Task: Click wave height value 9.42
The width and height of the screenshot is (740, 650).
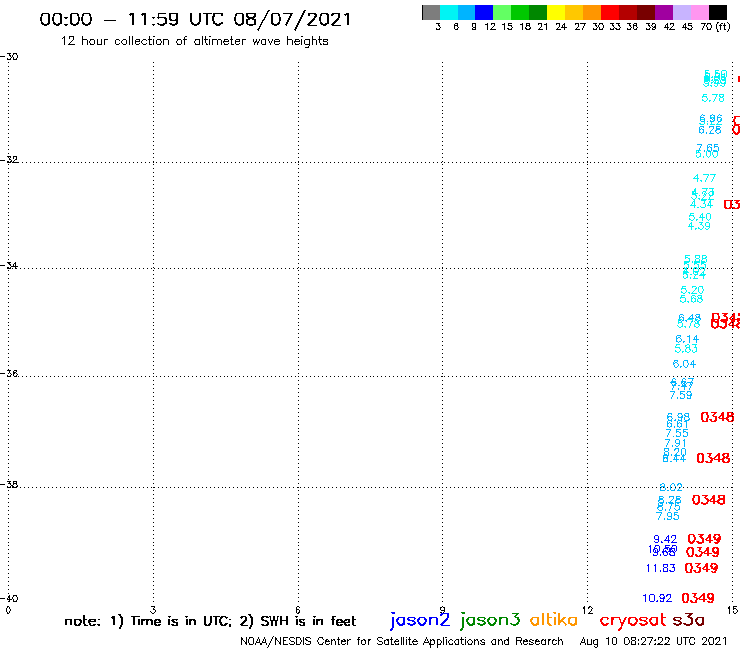Action: (665, 539)
